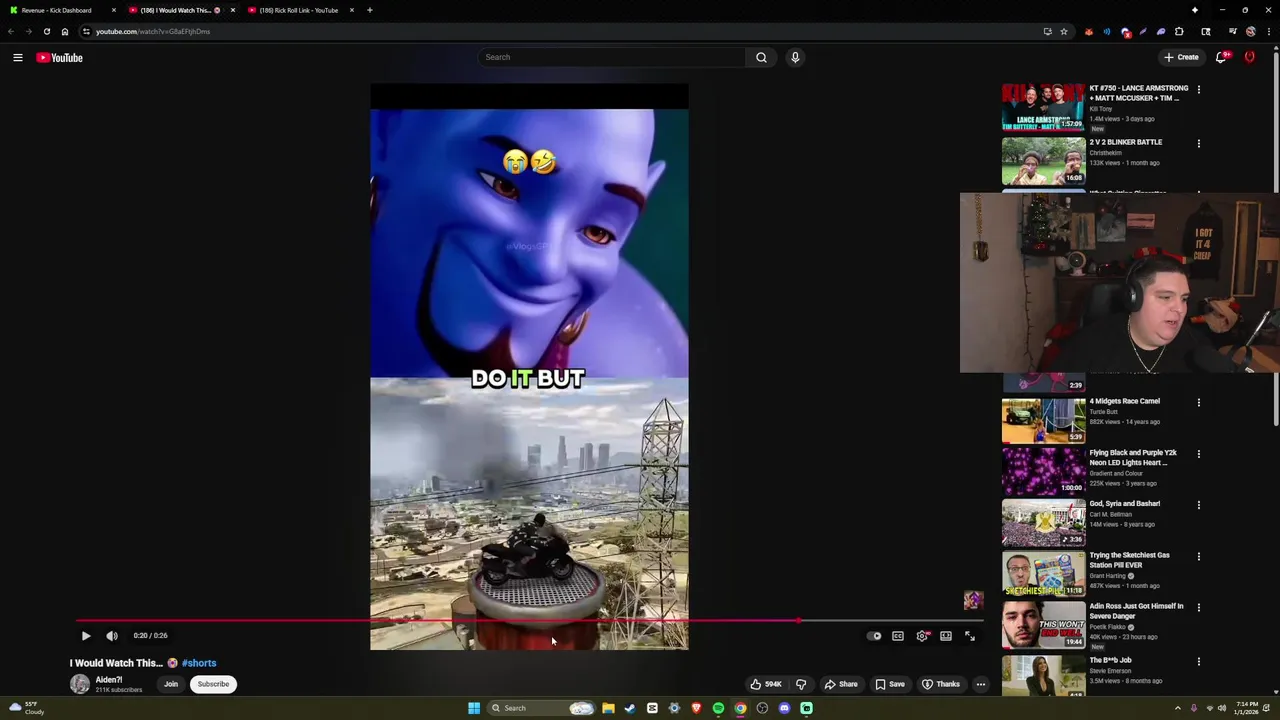Go back in browser history
Screen dimensions: 1280x720
[11, 31]
